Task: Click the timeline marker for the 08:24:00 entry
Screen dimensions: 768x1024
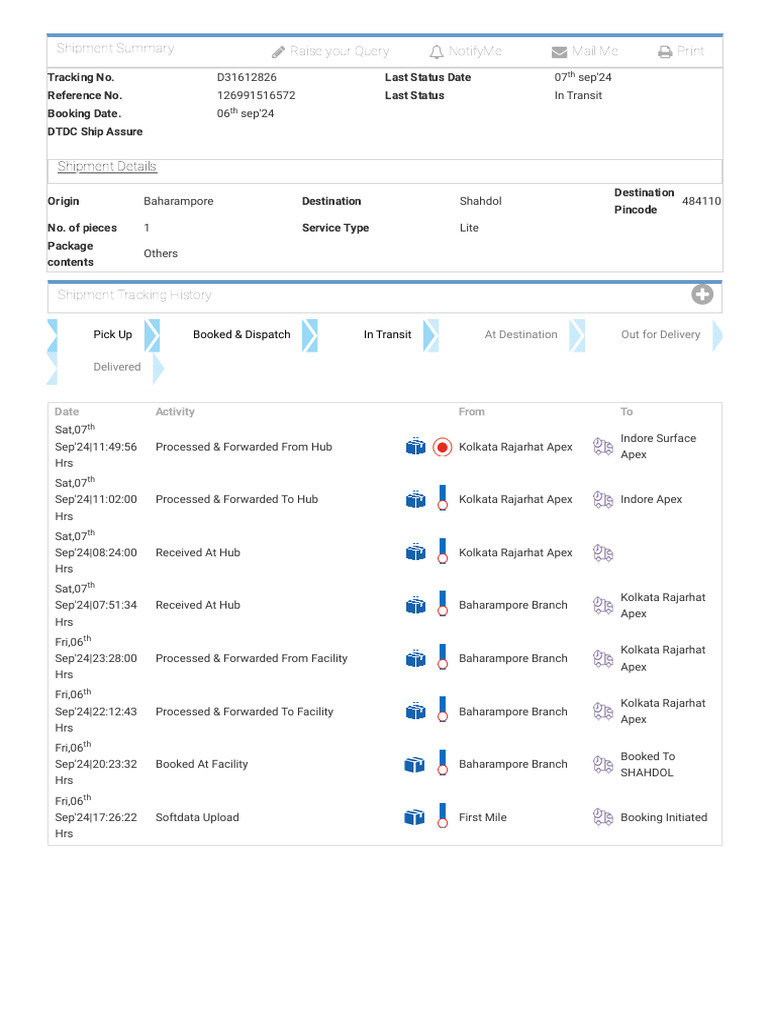Action: pos(443,551)
